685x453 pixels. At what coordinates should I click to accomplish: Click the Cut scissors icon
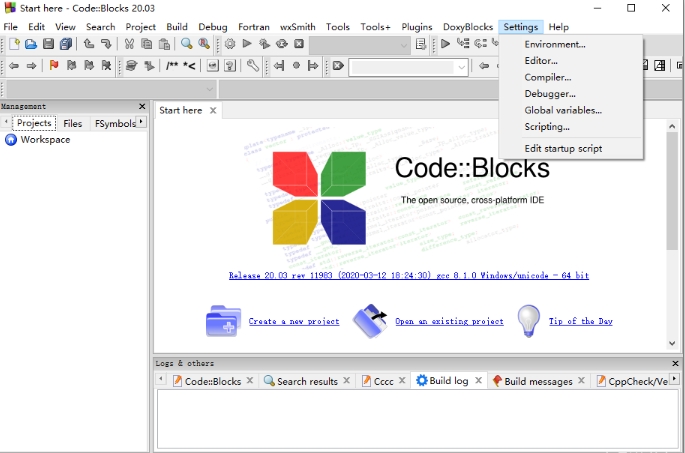[129, 44]
